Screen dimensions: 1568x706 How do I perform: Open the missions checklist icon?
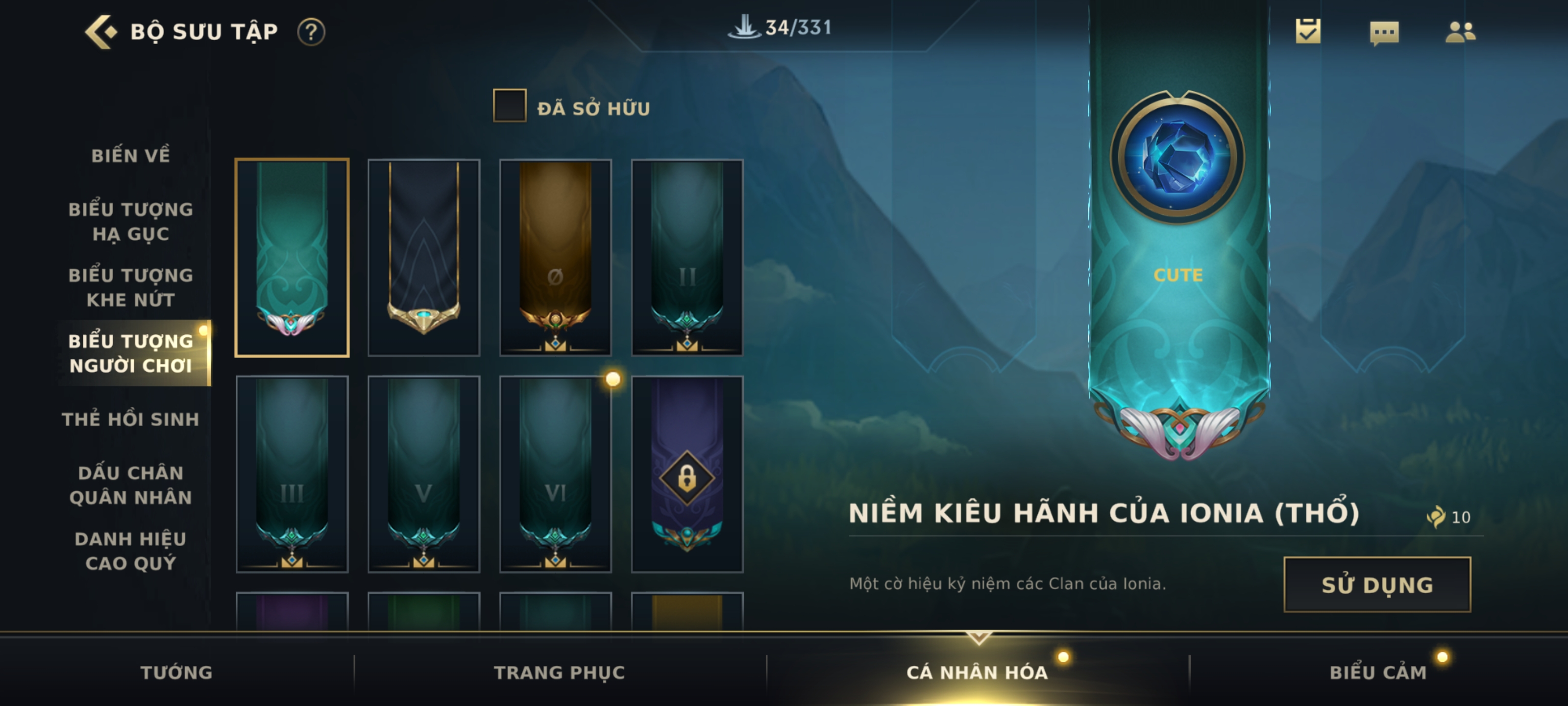pyautogui.click(x=1308, y=30)
